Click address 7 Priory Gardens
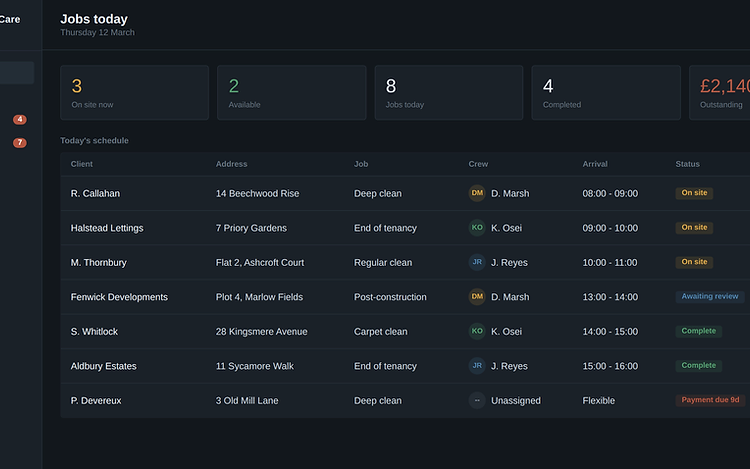The image size is (750, 469). 251,228
